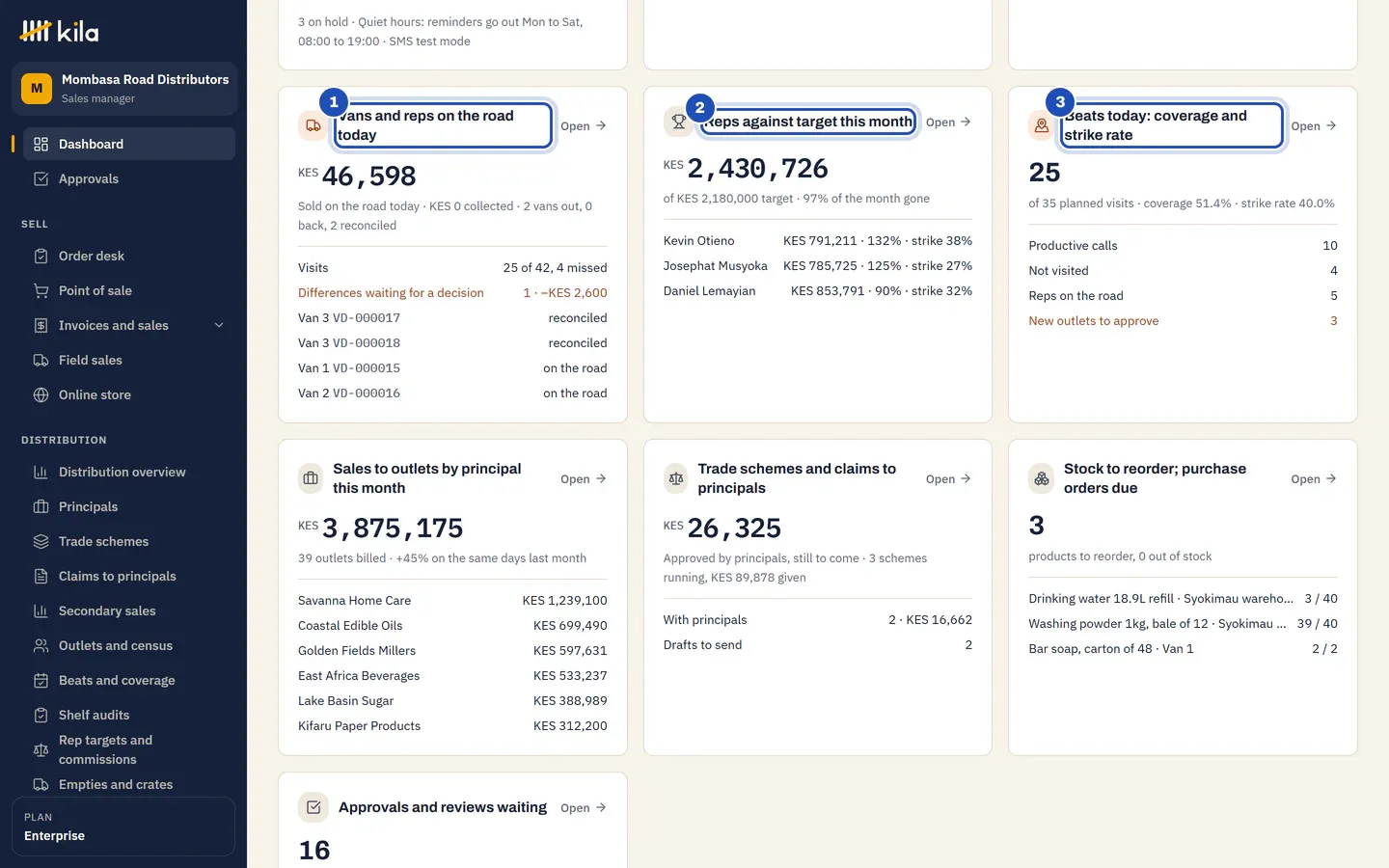
Task: Click New outlets to approve row
Action: pyautogui.click(x=1183, y=320)
